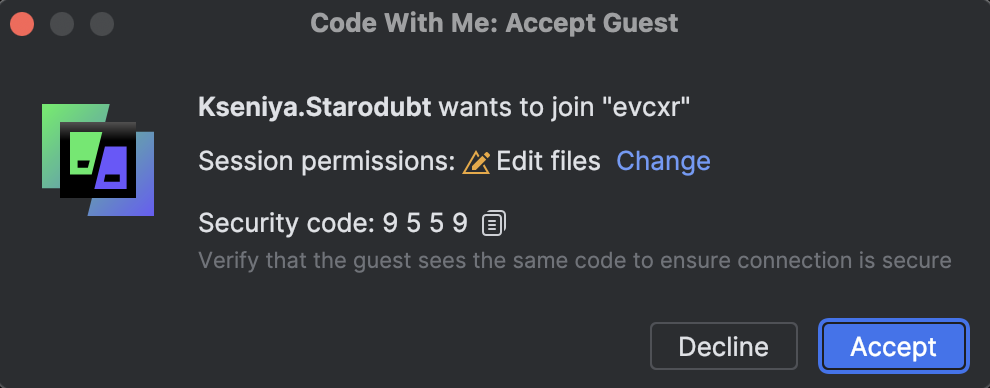990x388 pixels.
Task: Open the Change permissions link
Action: click(x=663, y=162)
